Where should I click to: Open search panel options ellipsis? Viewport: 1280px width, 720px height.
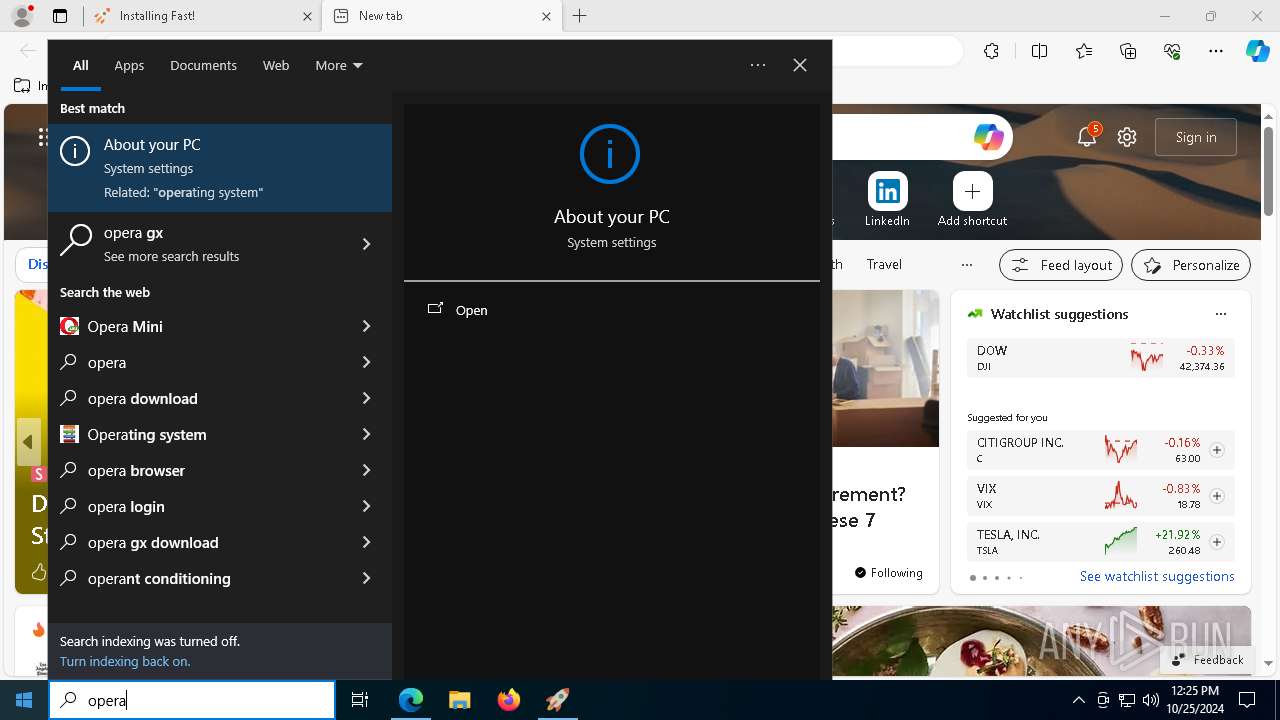(x=758, y=65)
